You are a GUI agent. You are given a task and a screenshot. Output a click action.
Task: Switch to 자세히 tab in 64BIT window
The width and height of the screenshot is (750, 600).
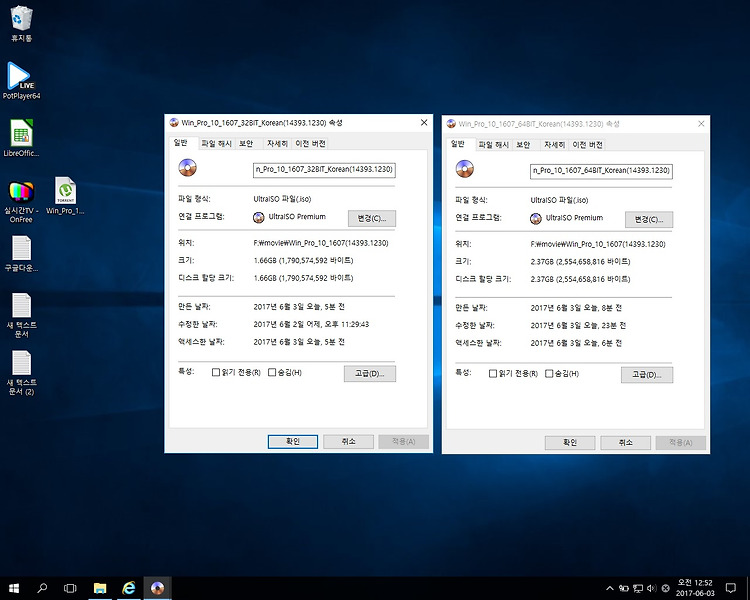click(x=554, y=144)
